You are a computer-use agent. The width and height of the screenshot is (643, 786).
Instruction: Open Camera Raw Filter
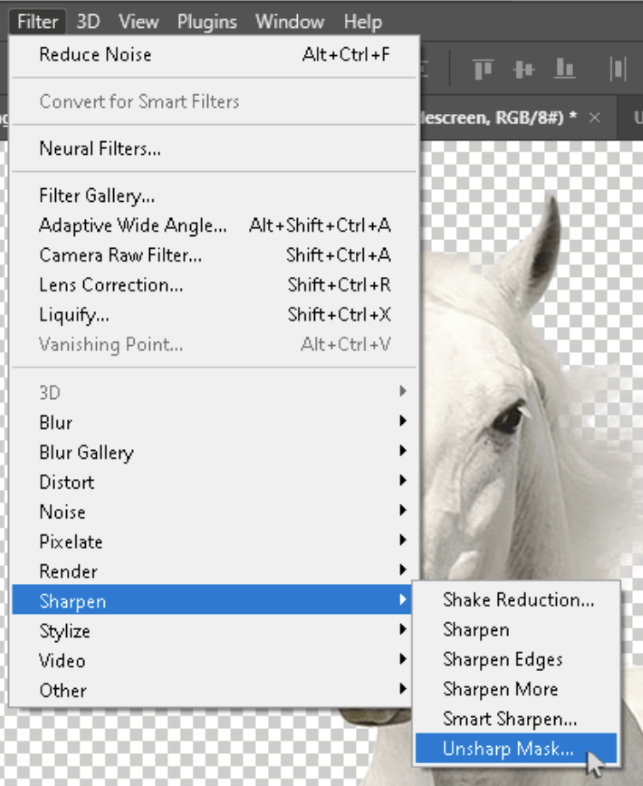click(214, 255)
